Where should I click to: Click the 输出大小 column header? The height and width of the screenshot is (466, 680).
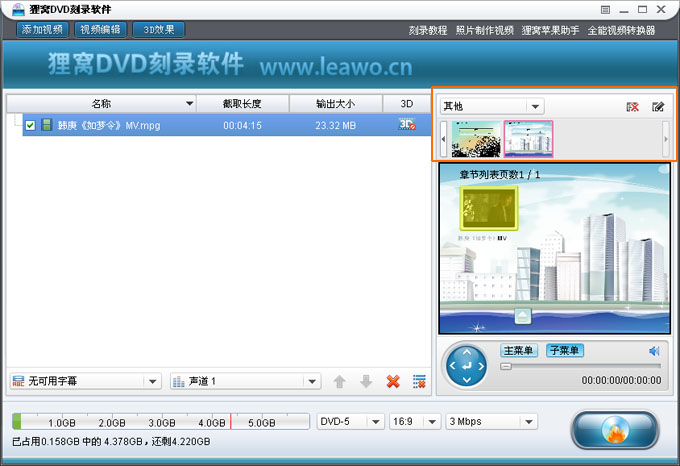(x=336, y=104)
